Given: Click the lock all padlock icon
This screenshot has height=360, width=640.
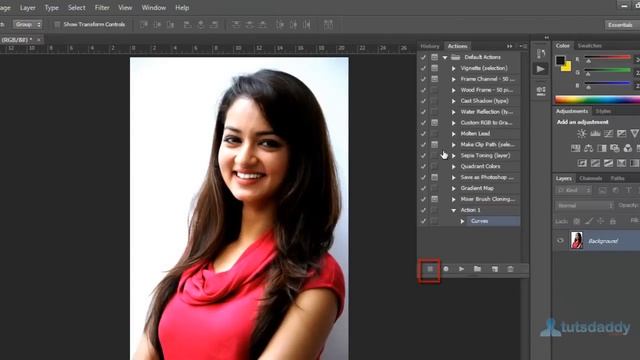Looking at the screenshot, I should [x=613, y=221].
